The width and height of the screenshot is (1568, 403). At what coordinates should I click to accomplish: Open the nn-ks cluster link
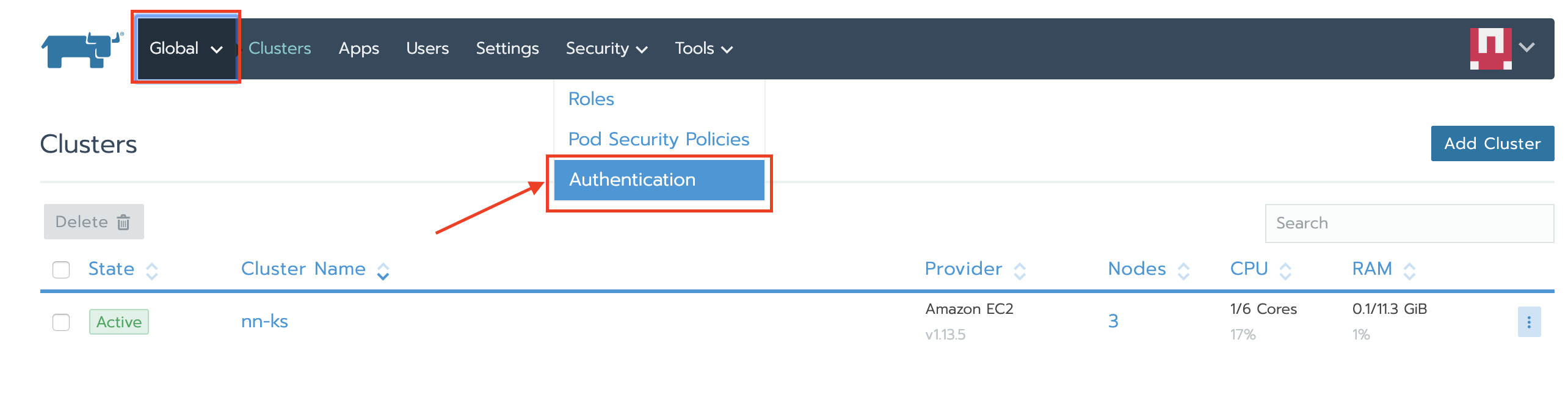(264, 321)
